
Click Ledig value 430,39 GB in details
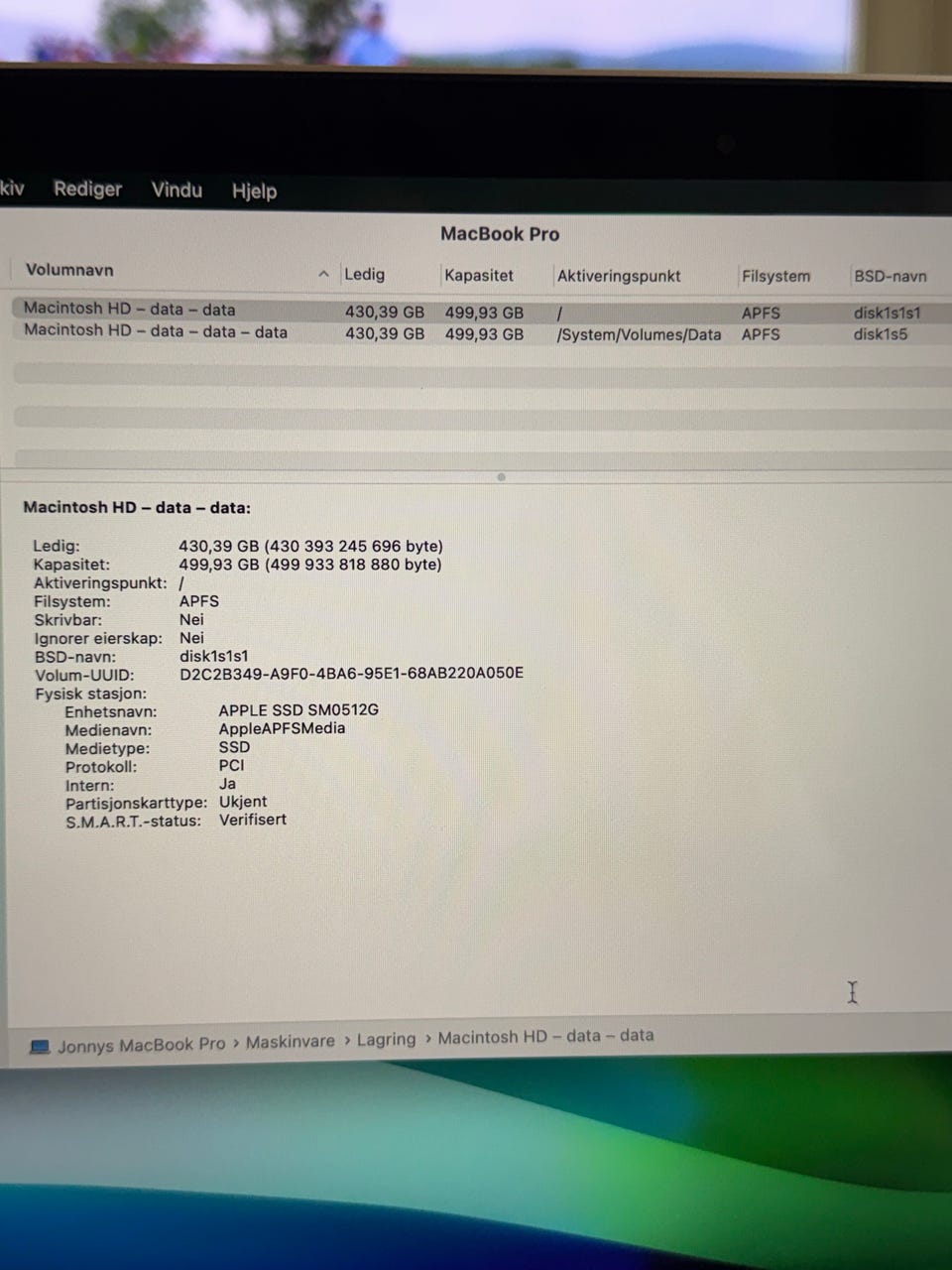310,547
